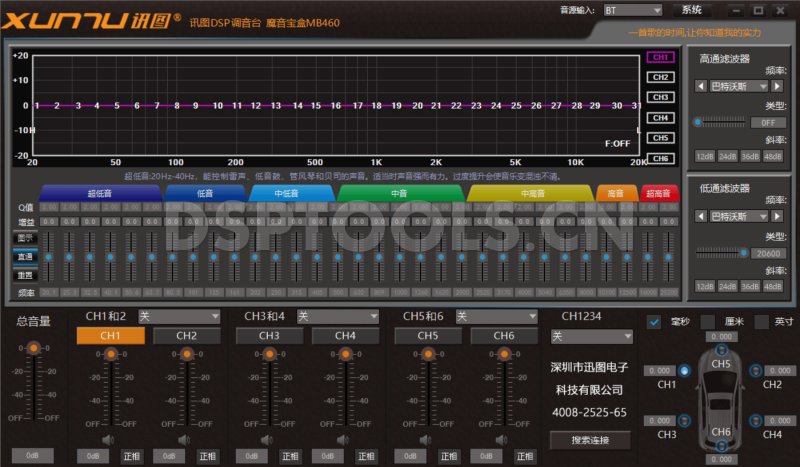Image resolution: width=800 pixels, height=467 pixels.
Task: Select 24dB slope for high-pass filter
Action: pyautogui.click(x=727, y=156)
